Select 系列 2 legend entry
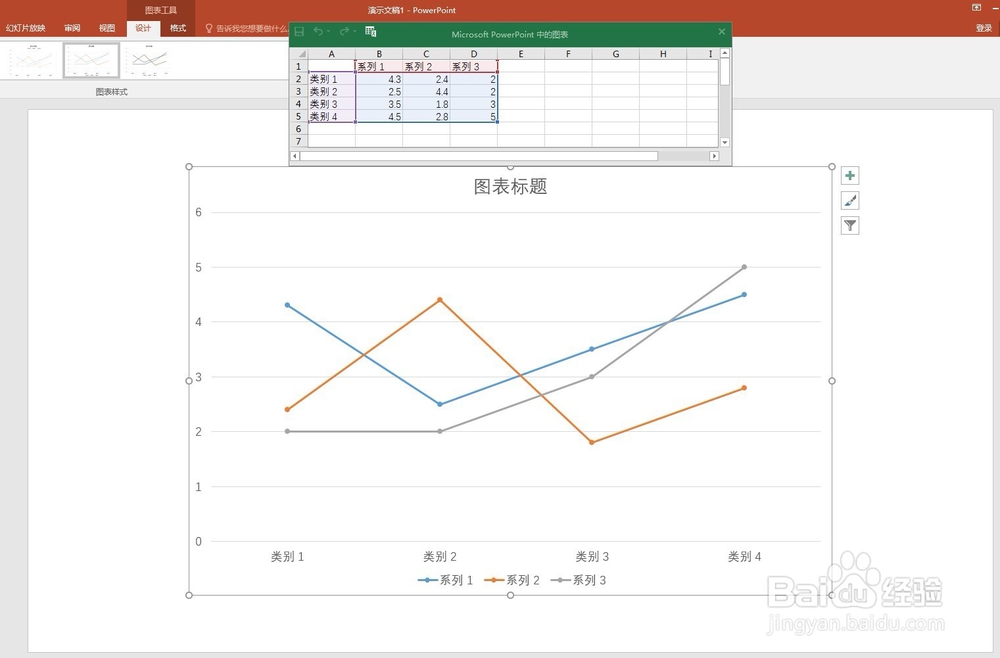 [512, 580]
